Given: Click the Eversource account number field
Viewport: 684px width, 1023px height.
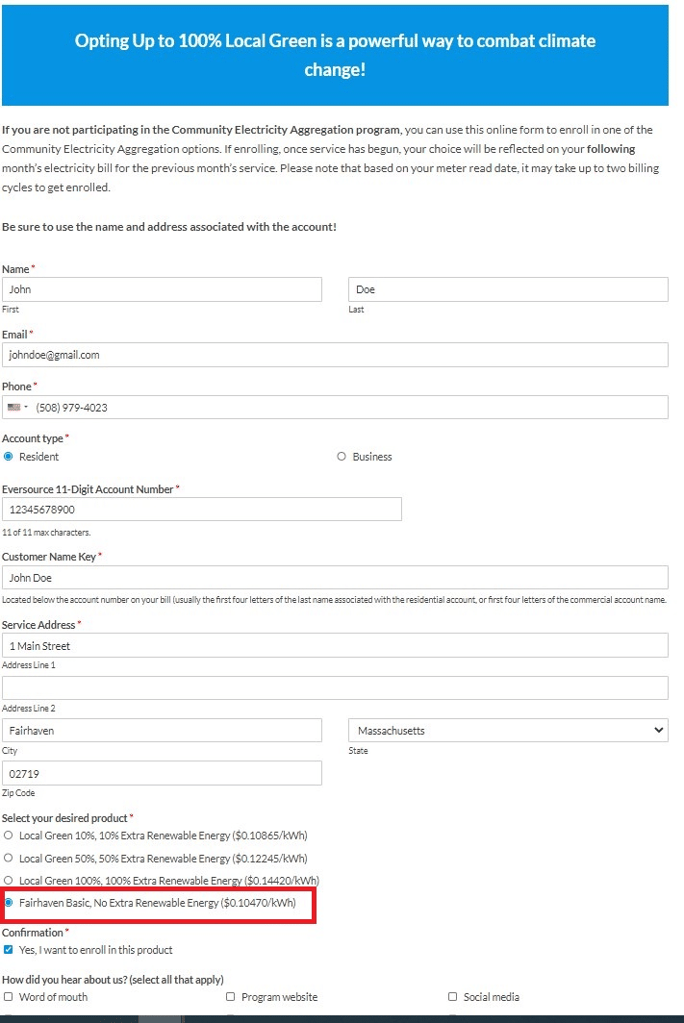Looking at the screenshot, I should (202, 509).
